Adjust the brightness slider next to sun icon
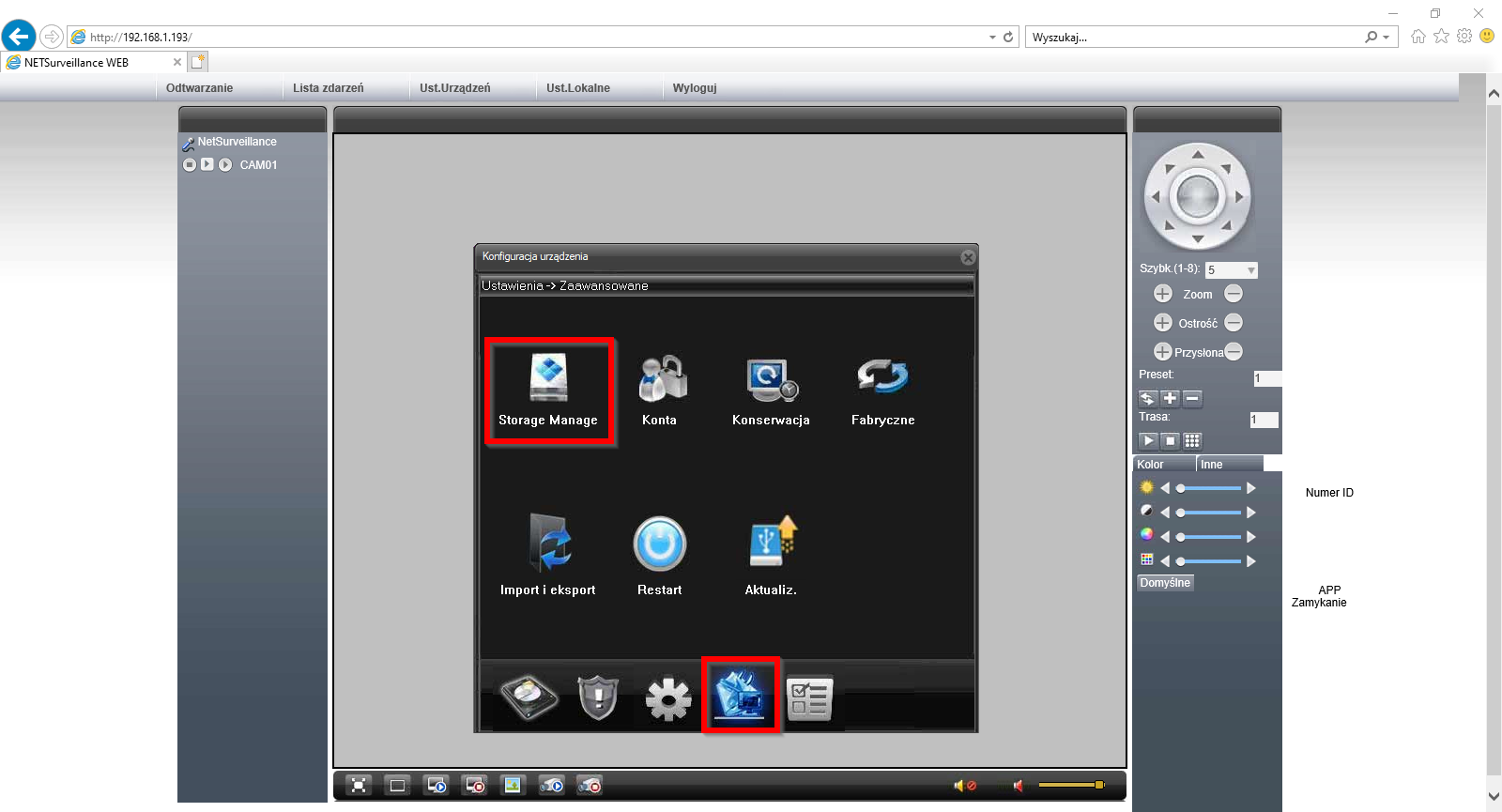 [x=1208, y=488]
